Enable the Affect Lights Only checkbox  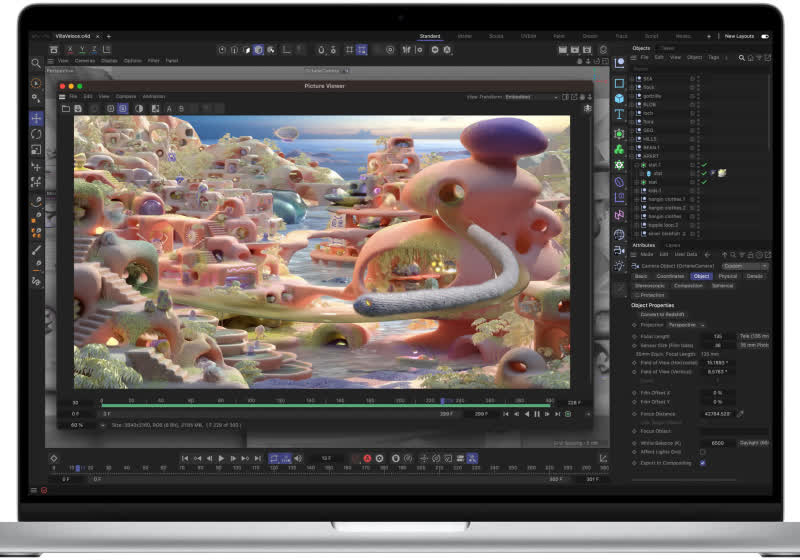(703, 452)
